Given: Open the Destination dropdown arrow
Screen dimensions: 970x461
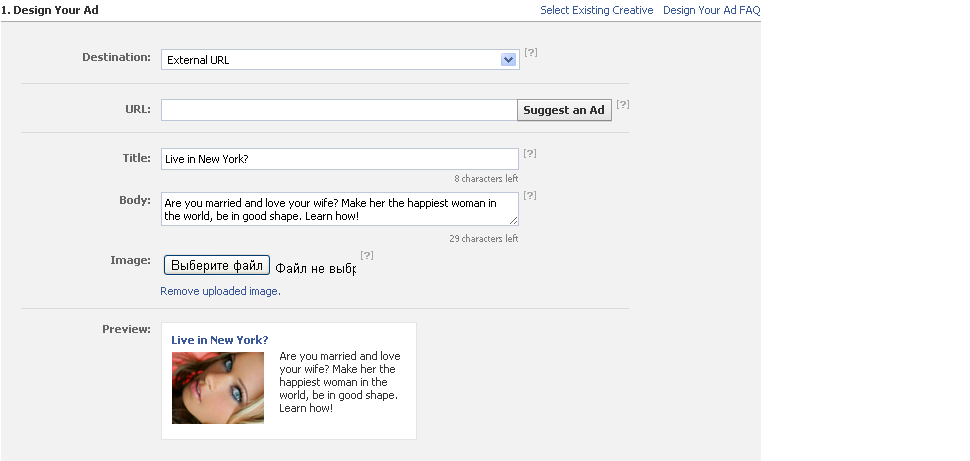Looking at the screenshot, I should pyautogui.click(x=508, y=60).
